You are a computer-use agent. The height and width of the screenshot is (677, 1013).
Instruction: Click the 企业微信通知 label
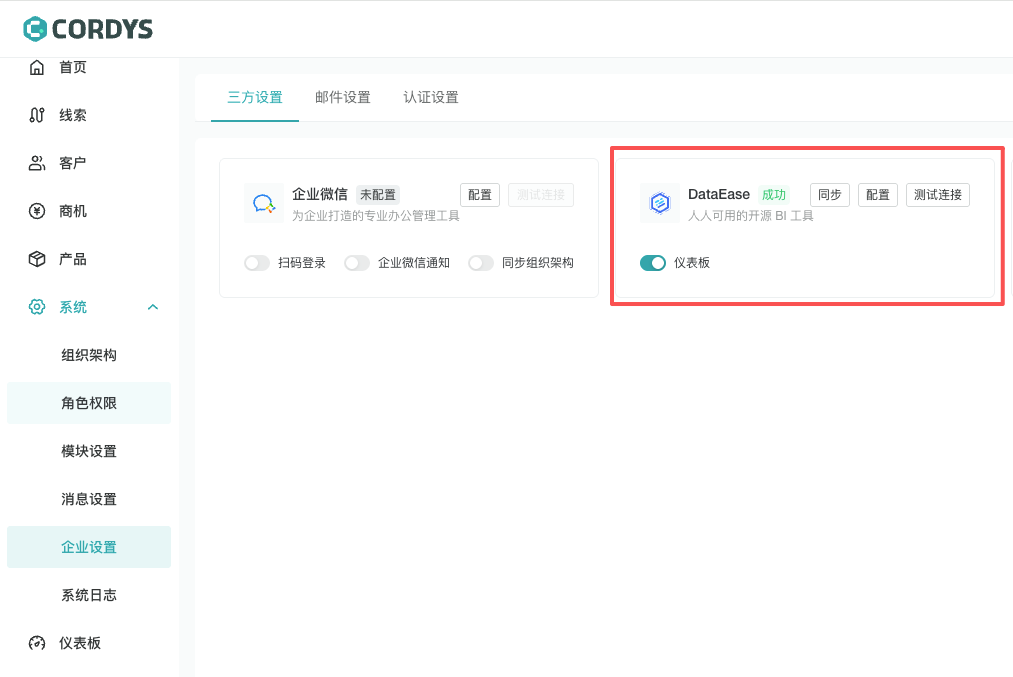pos(414,263)
